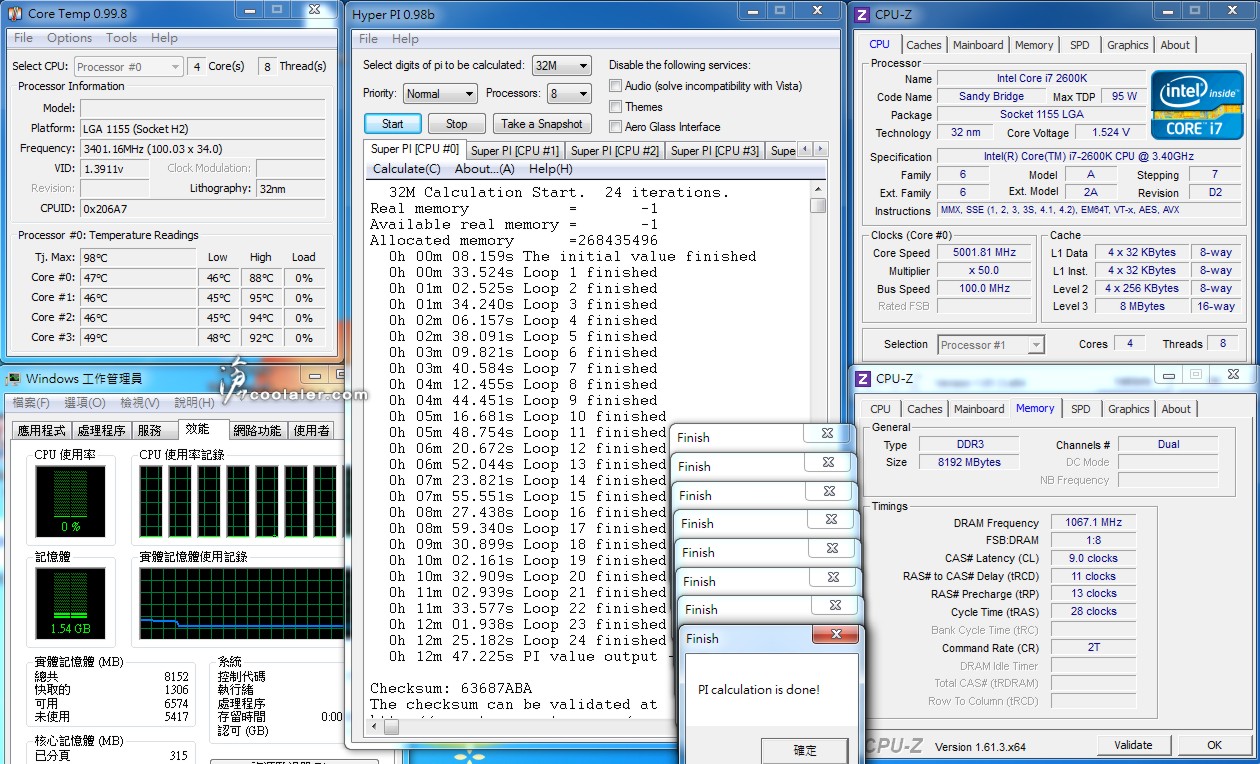Expand the Processors count dropdown
Viewport: 1260px width, 764px height.
tap(569, 93)
